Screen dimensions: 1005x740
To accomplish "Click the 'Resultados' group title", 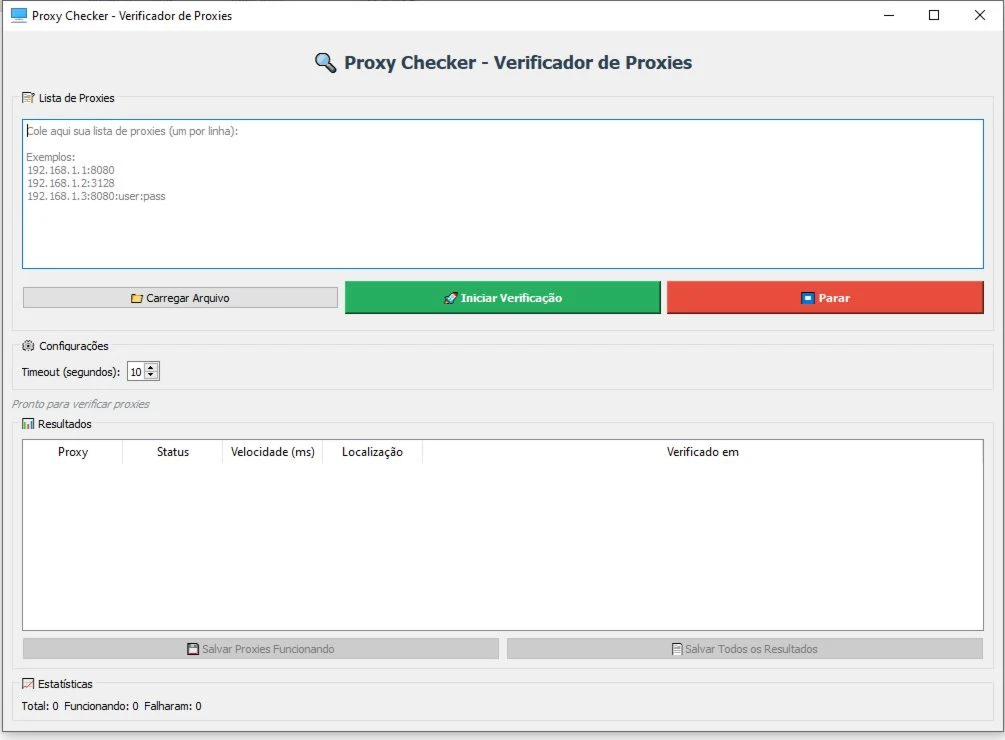I will [65, 424].
